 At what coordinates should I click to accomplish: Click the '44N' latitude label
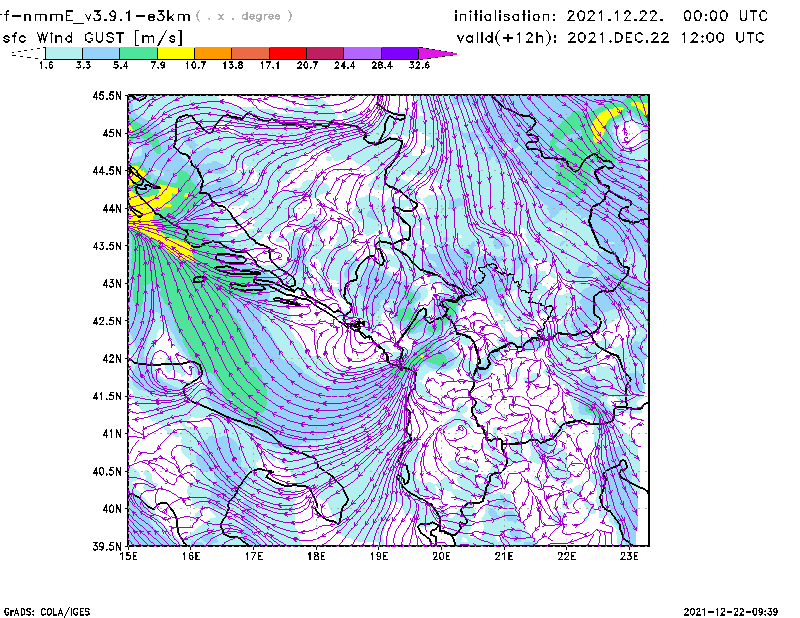112,208
